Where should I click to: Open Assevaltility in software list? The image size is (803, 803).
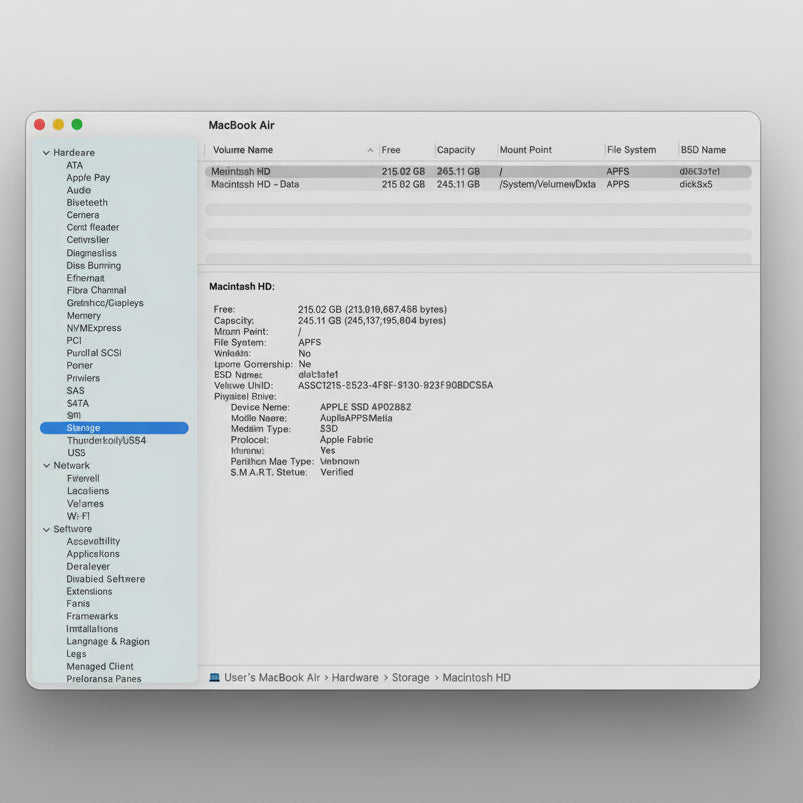pos(93,541)
